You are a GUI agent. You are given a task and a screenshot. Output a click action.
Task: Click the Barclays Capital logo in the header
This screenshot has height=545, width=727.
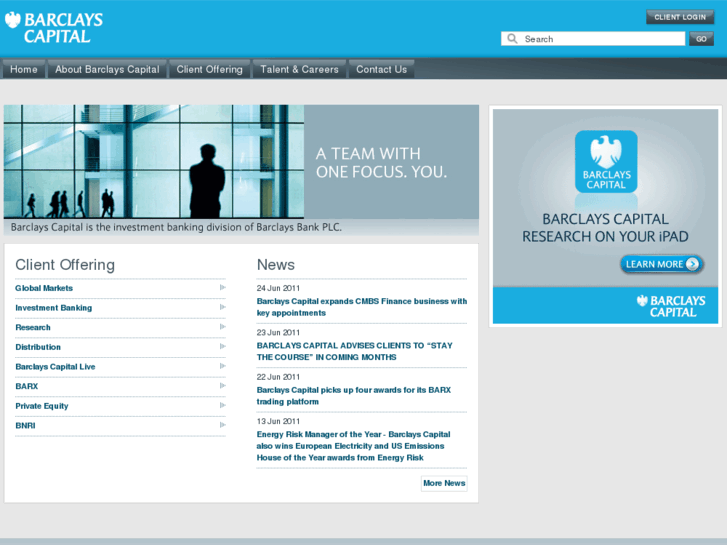tap(54, 28)
